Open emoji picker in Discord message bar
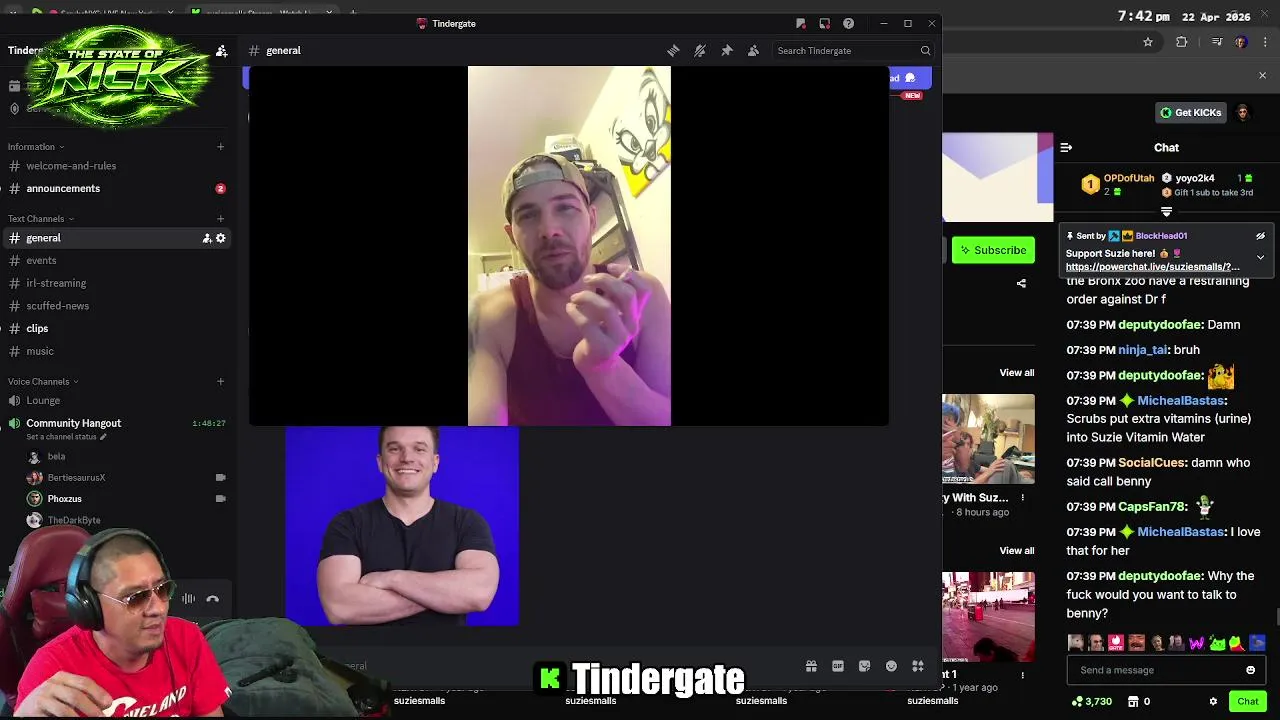This screenshot has width=1280, height=720. click(891, 666)
